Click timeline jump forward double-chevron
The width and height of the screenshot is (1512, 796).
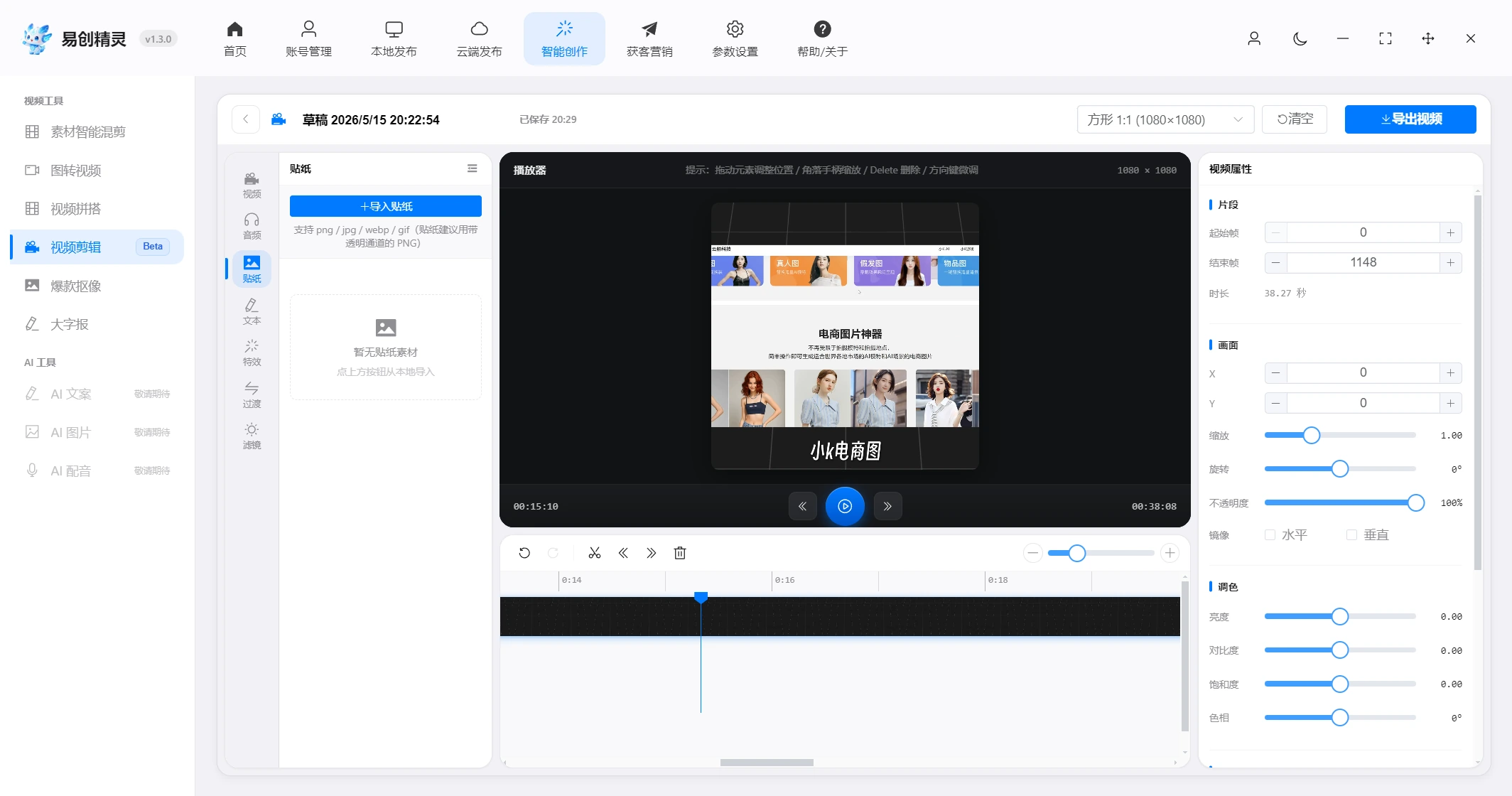point(652,553)
